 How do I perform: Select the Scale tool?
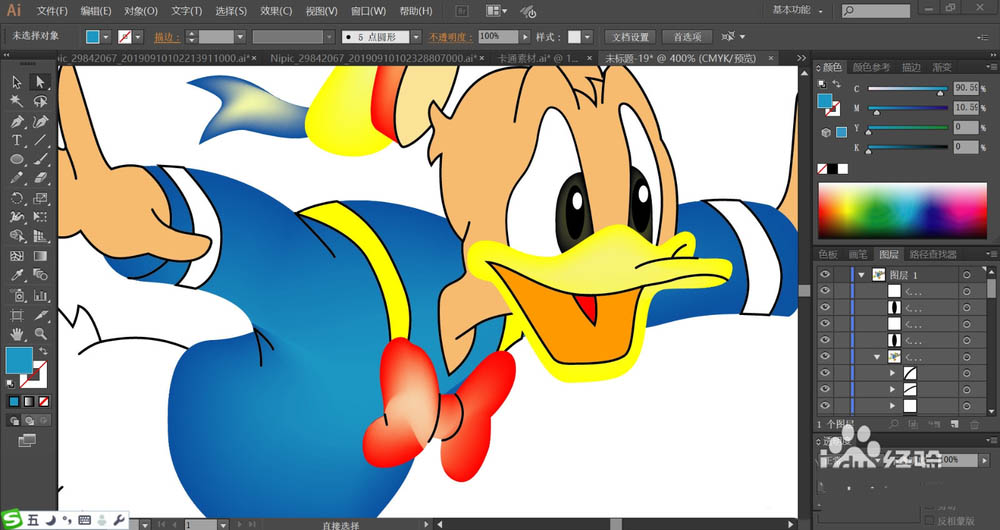(x=40, y=198)
